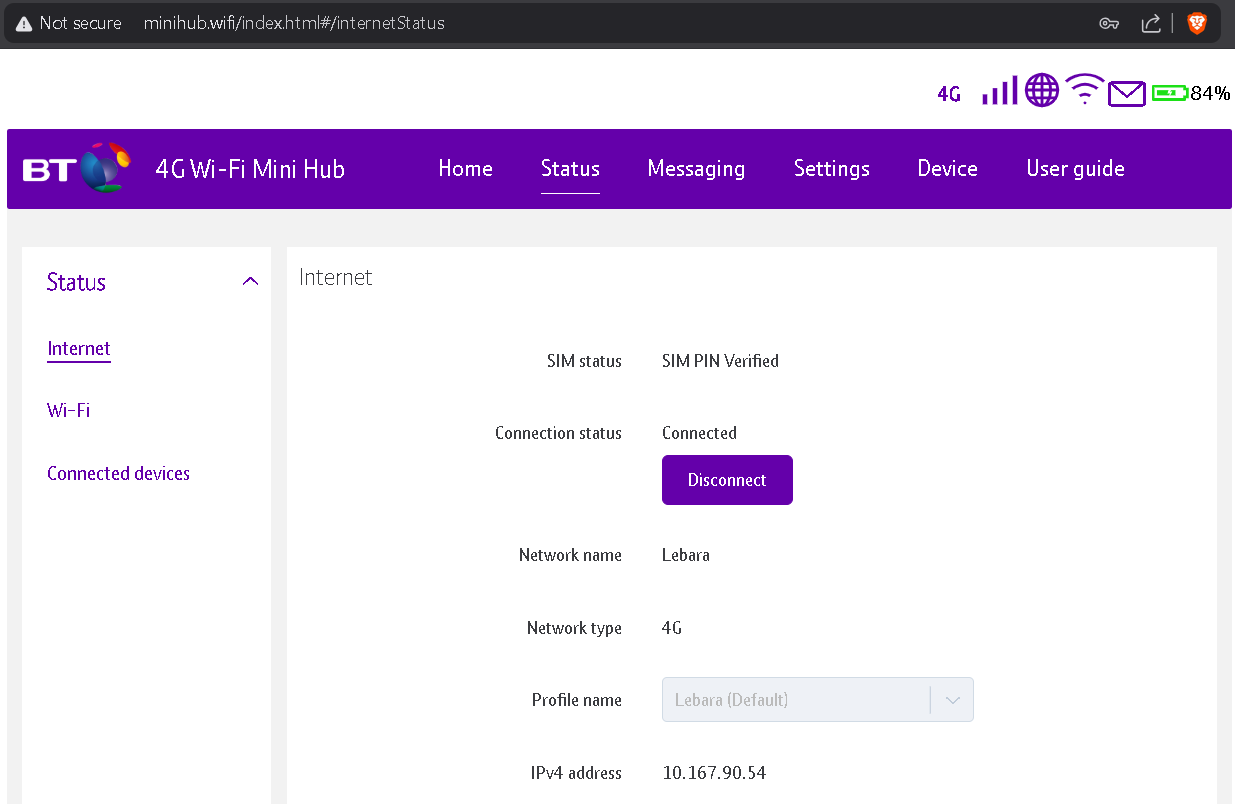Collapse the Status sidebar section chevron
Image resolution: width=1235 pixels, height=804 pixels.
tap(250, 282)
